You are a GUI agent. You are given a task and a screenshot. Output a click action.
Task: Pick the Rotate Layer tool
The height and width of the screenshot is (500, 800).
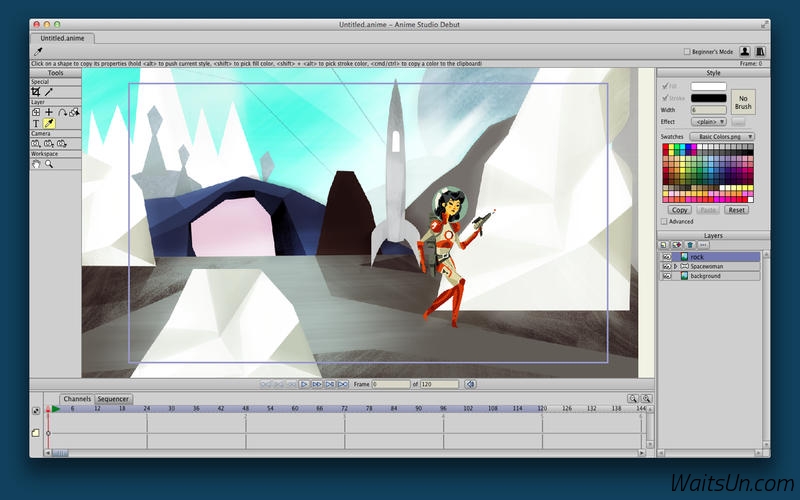pos(62,112)
